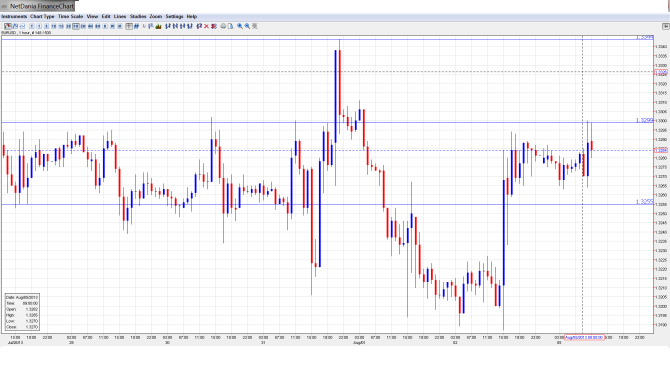The image size is (670, 376).
Task: Click the new chart icon in toolbar
Action: point(8,26)
